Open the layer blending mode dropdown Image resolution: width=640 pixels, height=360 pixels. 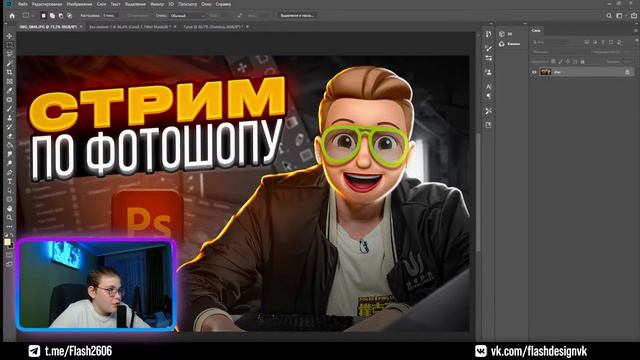tap(560, 52)
